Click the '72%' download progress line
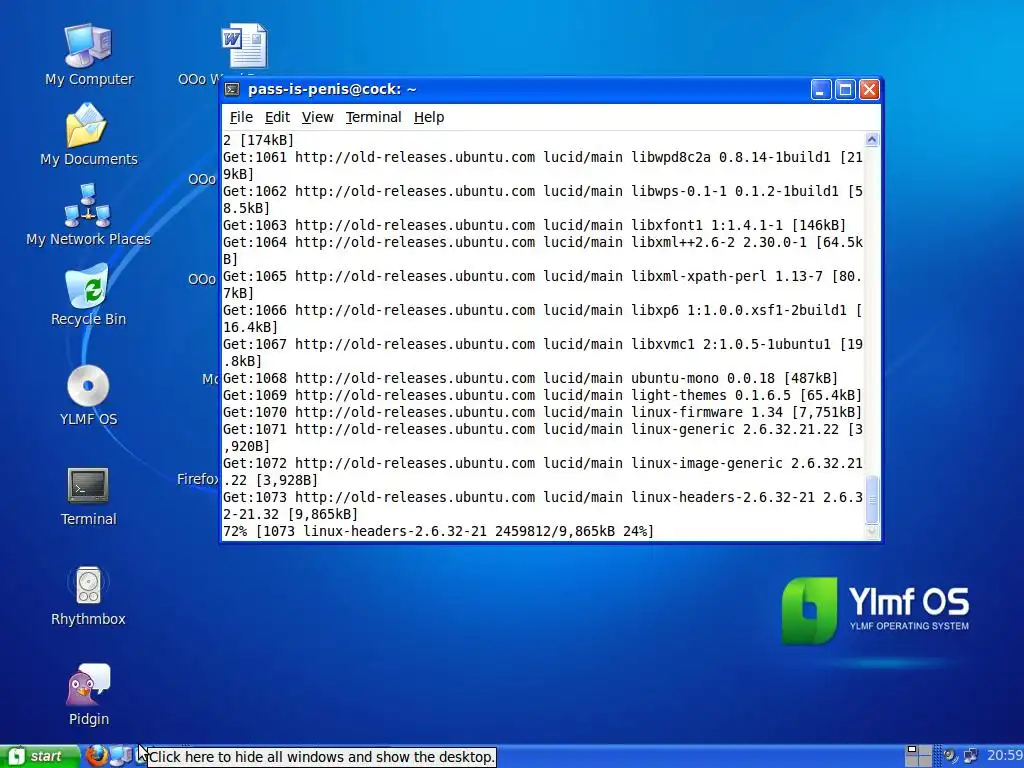Viewport: 1024px width, 768px height. pyautogui.click(x=438, y=531)
